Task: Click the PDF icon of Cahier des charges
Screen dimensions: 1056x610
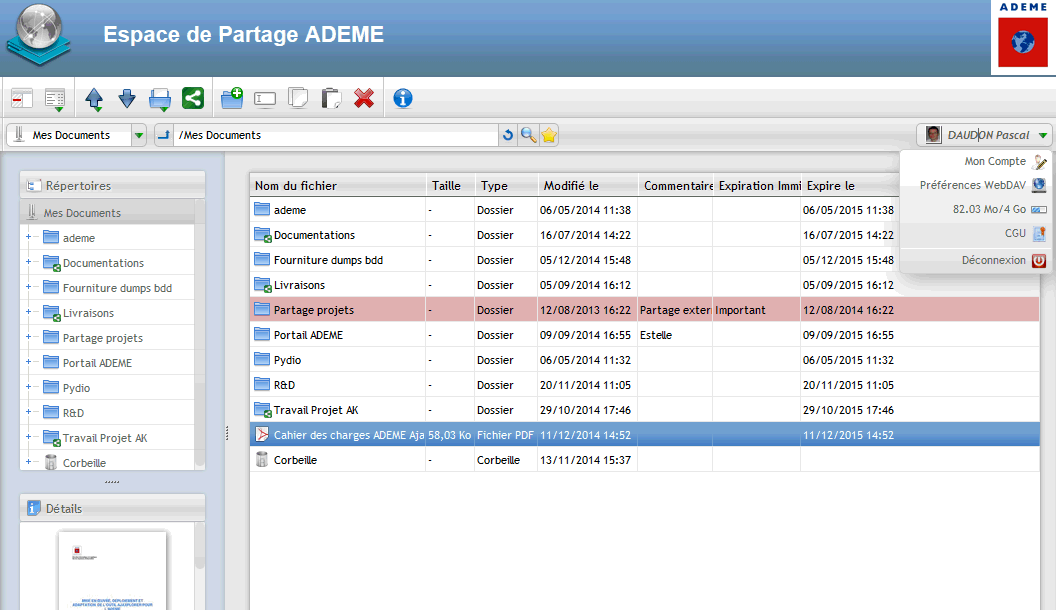Action: pyautogui.click(x=261, y=435)
